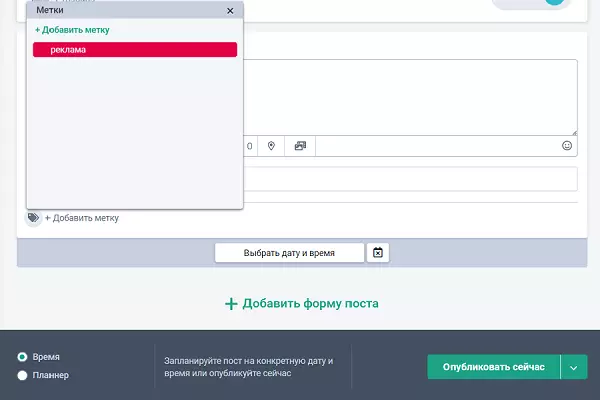Open the image gallery icon
This screenshot has width=600, height=400.
coord(299,146)
